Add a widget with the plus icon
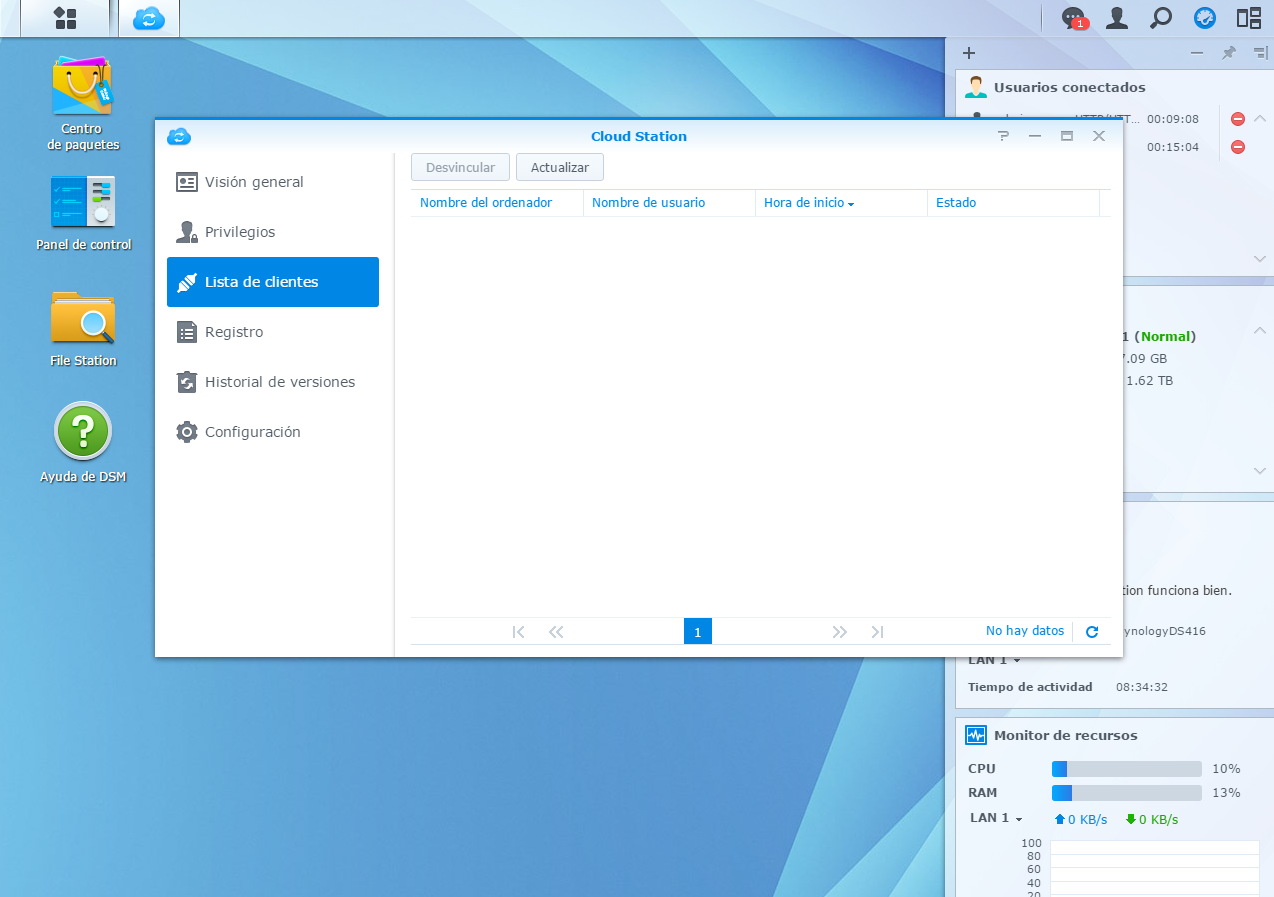1274x897 pixels. click(968, 53)
